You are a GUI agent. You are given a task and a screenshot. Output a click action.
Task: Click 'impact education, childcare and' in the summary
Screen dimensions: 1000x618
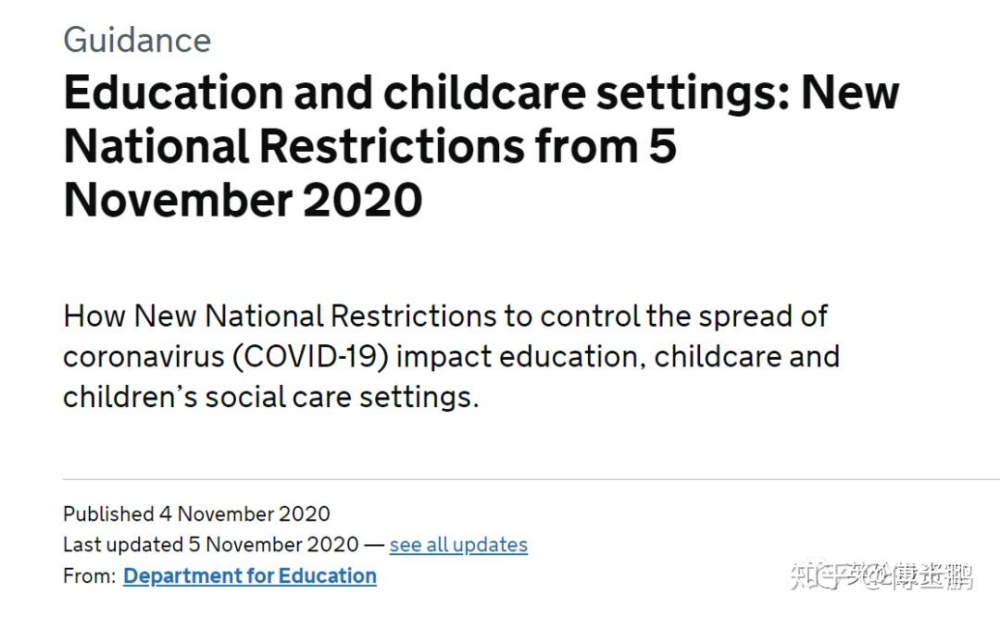coord(617,357)
